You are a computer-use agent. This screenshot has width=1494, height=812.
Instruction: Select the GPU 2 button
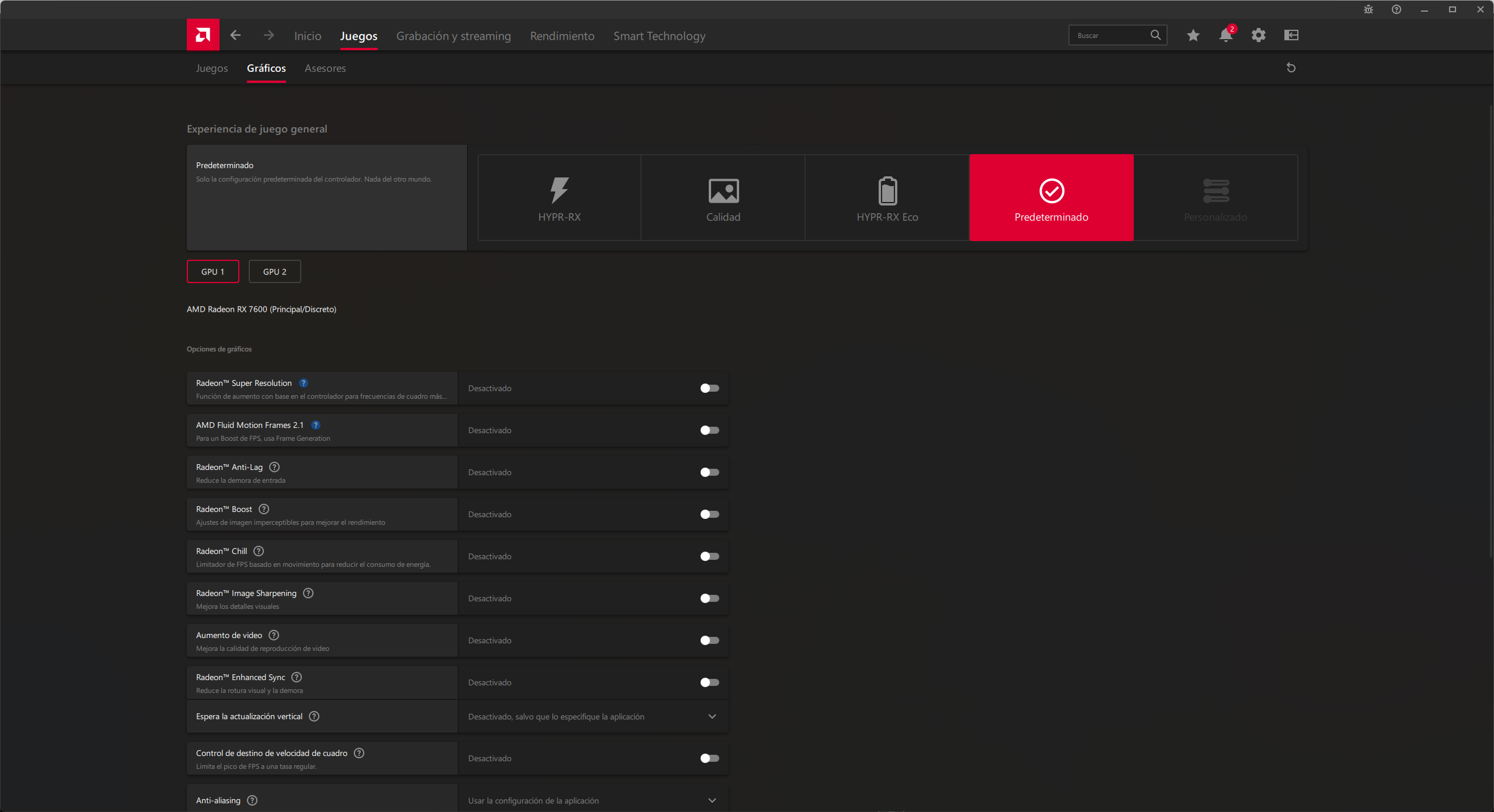275,271
